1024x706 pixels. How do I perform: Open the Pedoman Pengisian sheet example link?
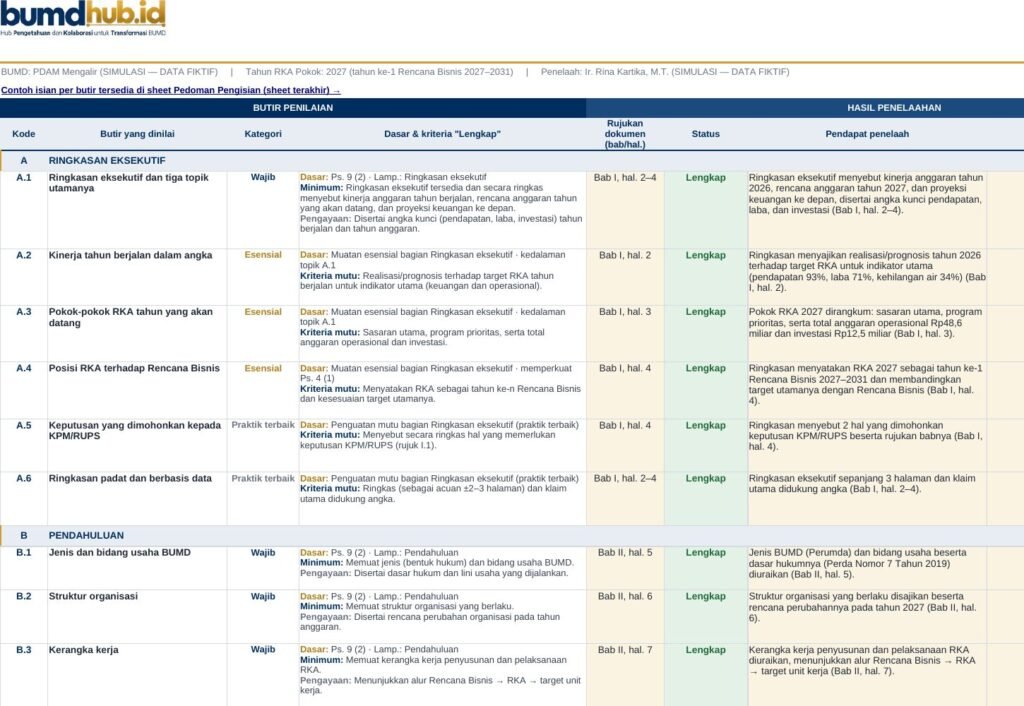coord(170,90)
